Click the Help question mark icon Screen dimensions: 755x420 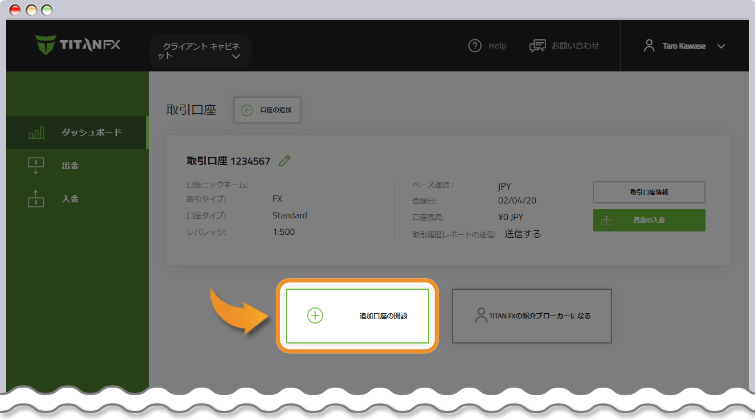[x=474, y=46]
